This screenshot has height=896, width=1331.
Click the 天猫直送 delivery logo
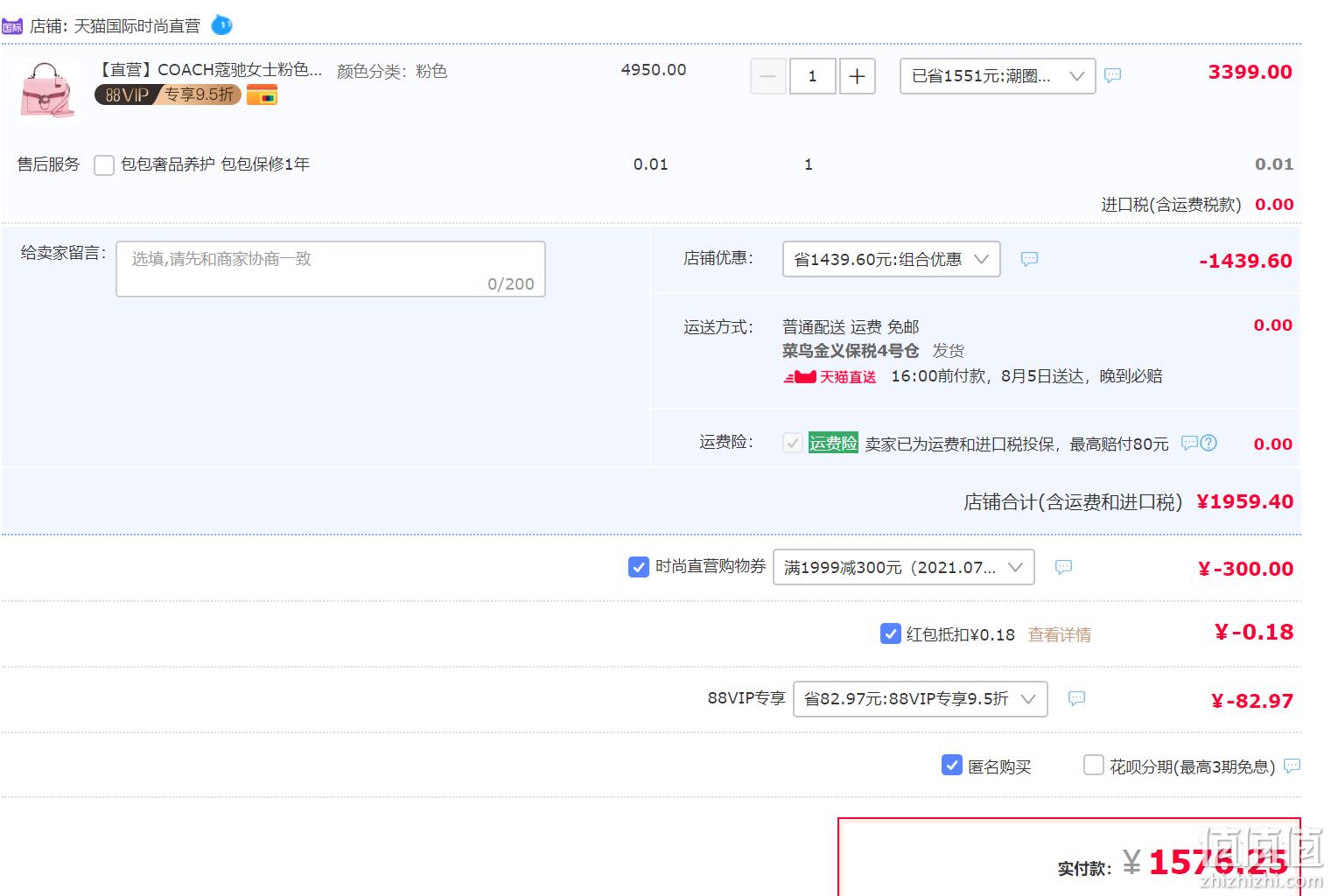830,377
